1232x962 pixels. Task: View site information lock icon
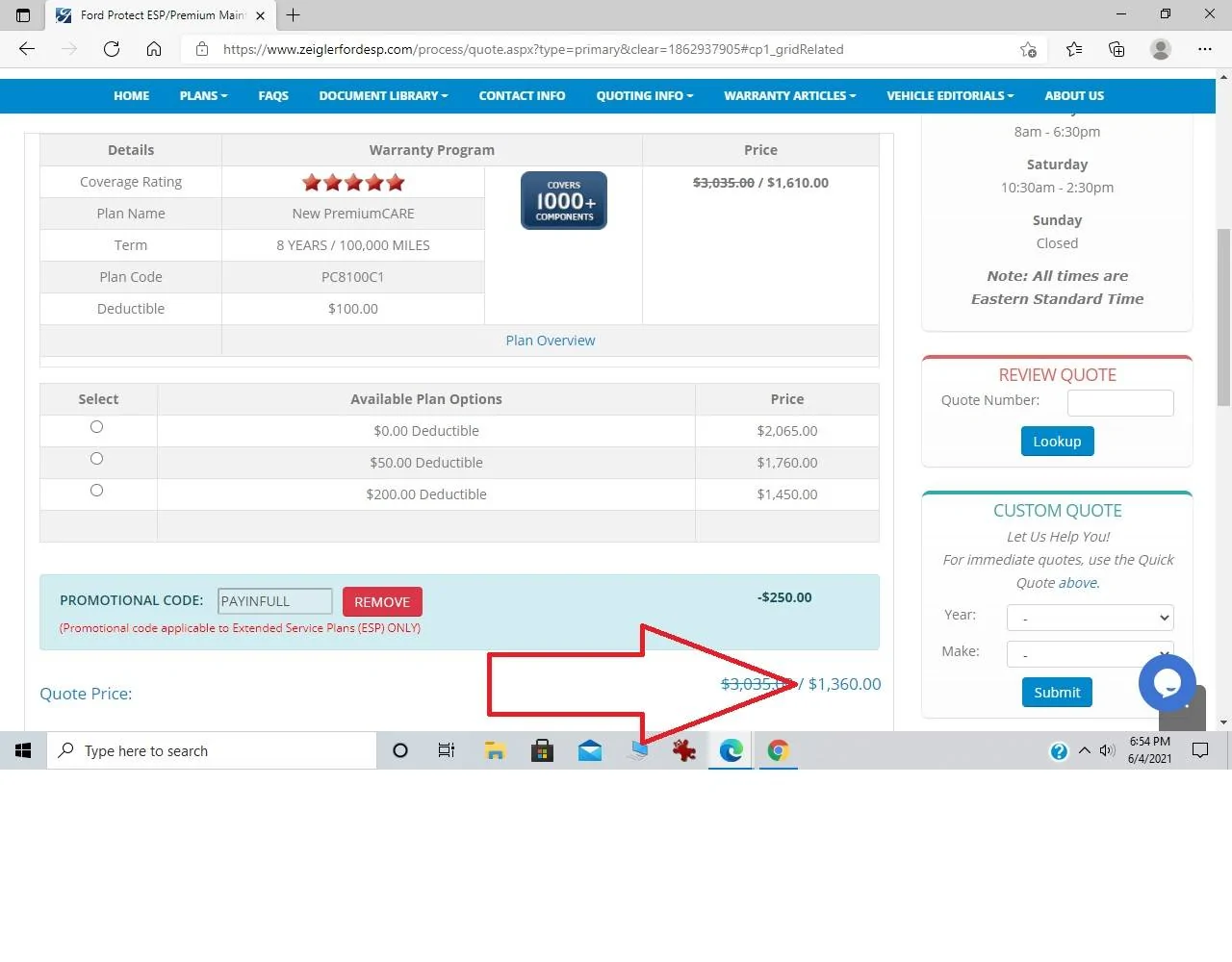coord(202,49)
